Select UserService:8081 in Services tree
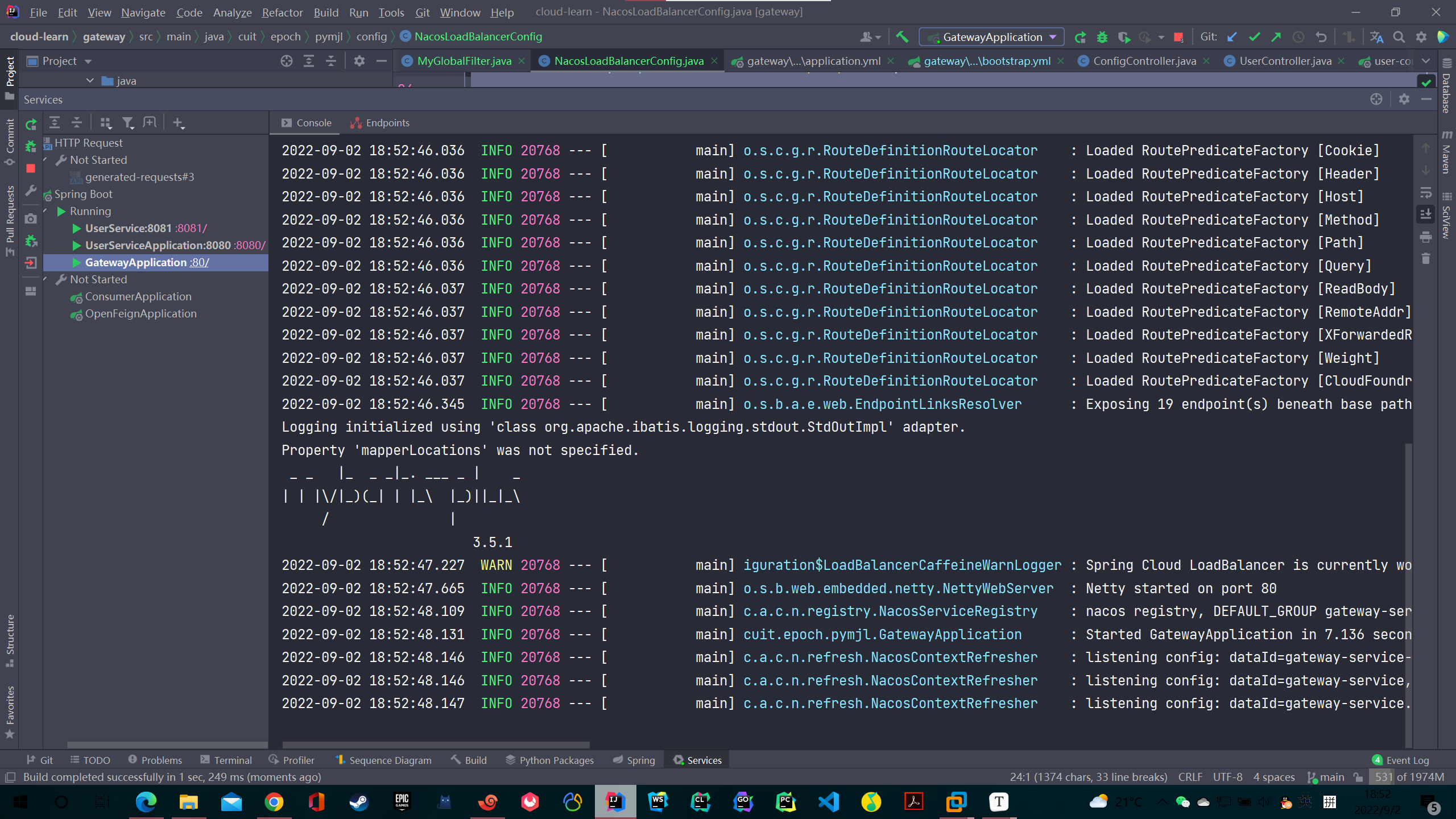Image resolution: width=1456 pixels, height=819 pixels. (128, 228)
